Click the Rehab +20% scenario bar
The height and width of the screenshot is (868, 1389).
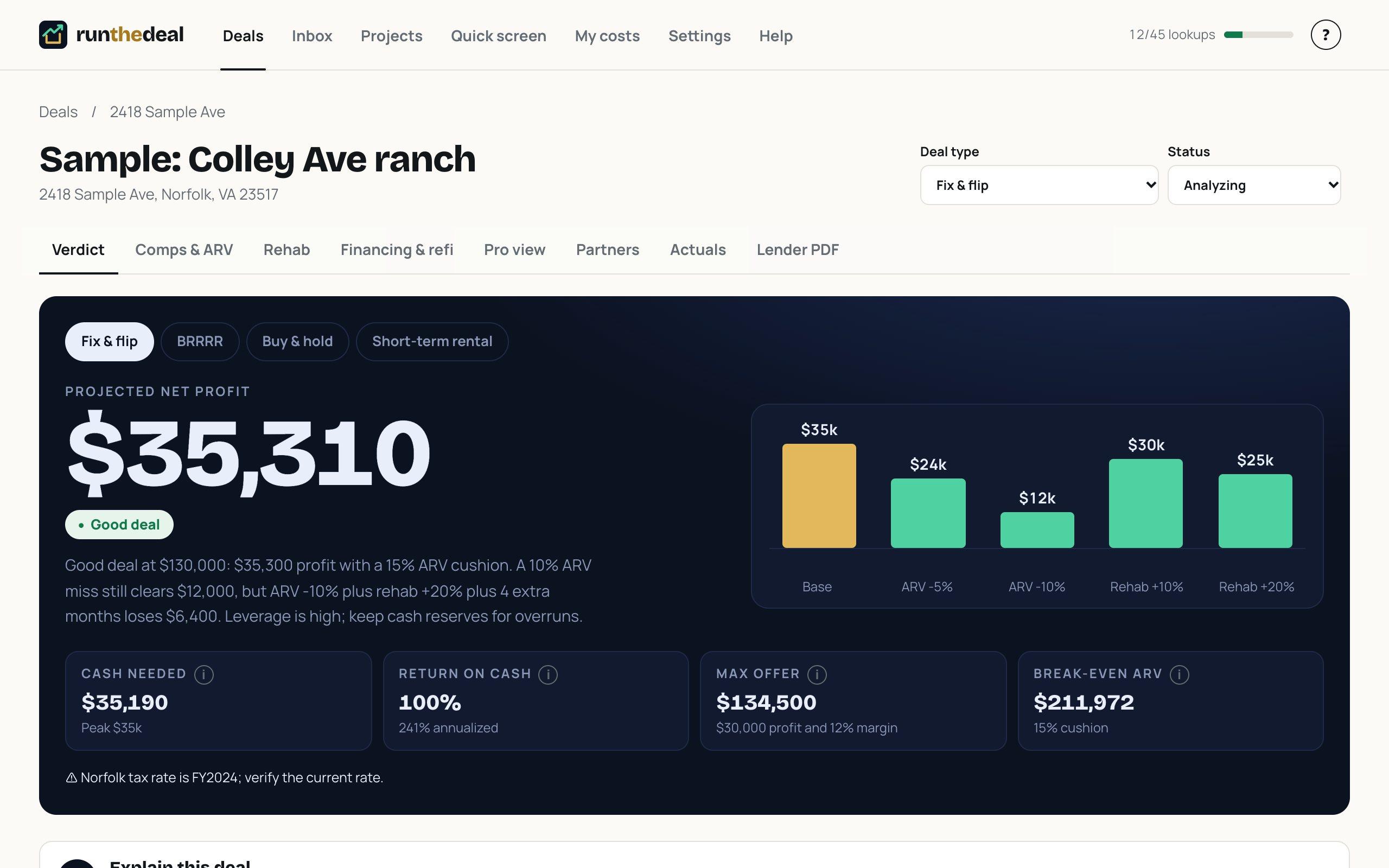pyautogui.click(x=1256, y=511)
